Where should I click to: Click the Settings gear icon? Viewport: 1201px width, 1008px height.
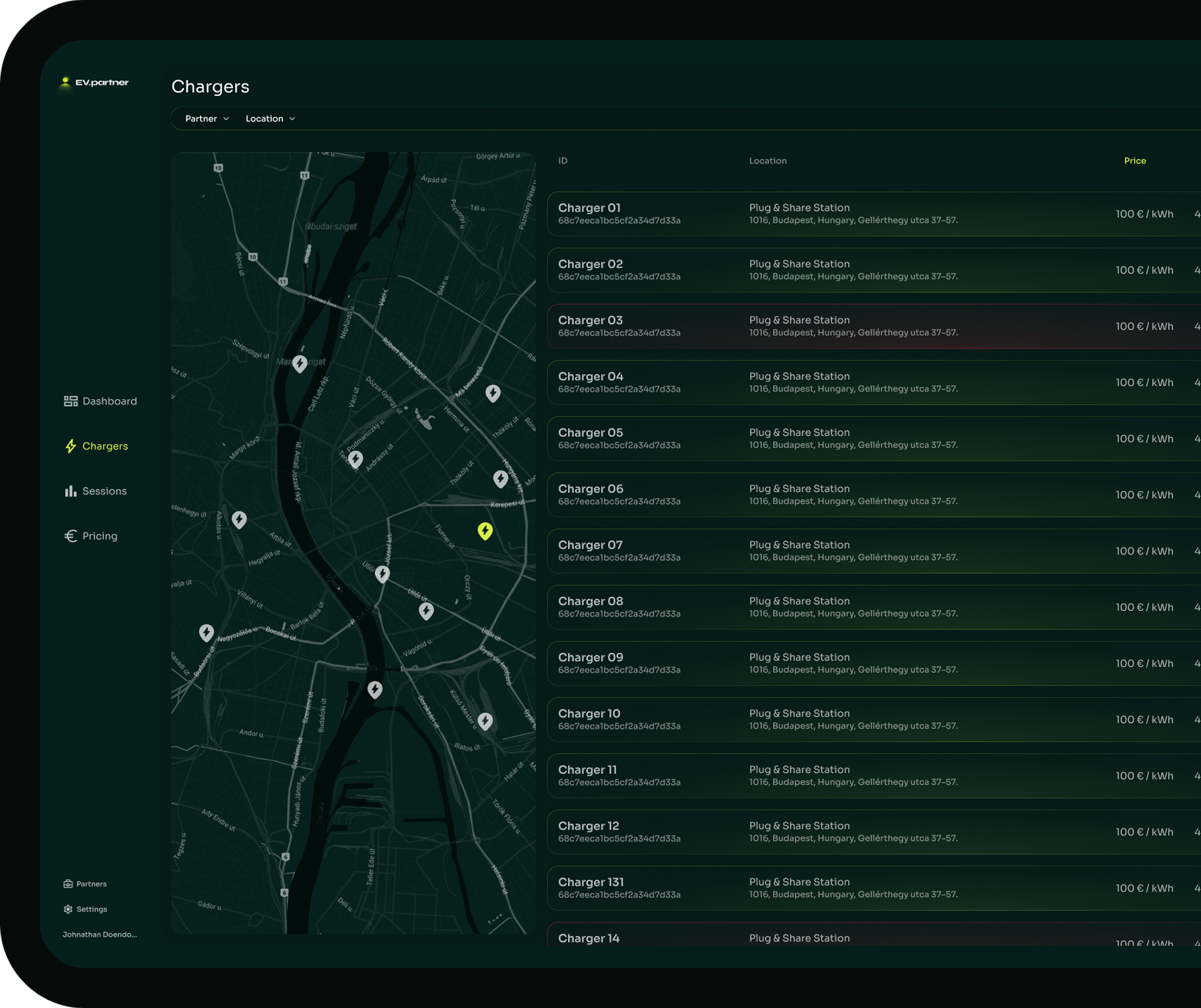(68, 909)
